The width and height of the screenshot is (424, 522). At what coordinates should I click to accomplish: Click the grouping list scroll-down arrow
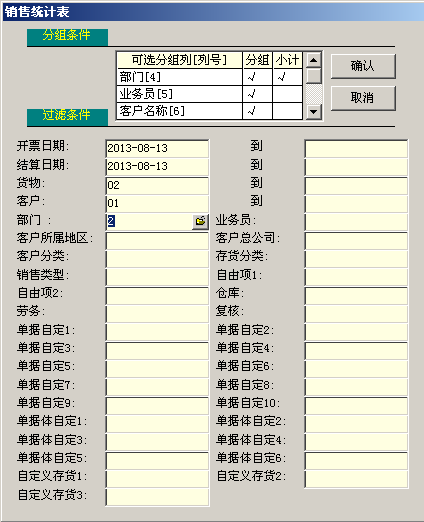(313, 111)
